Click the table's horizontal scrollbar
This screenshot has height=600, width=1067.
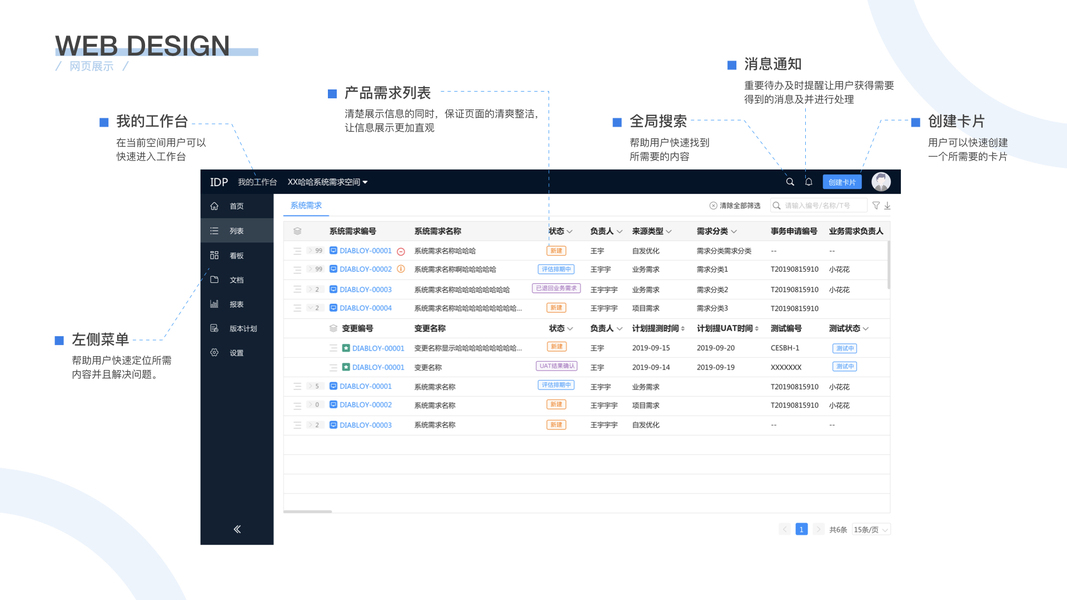(x=308, y=512)
